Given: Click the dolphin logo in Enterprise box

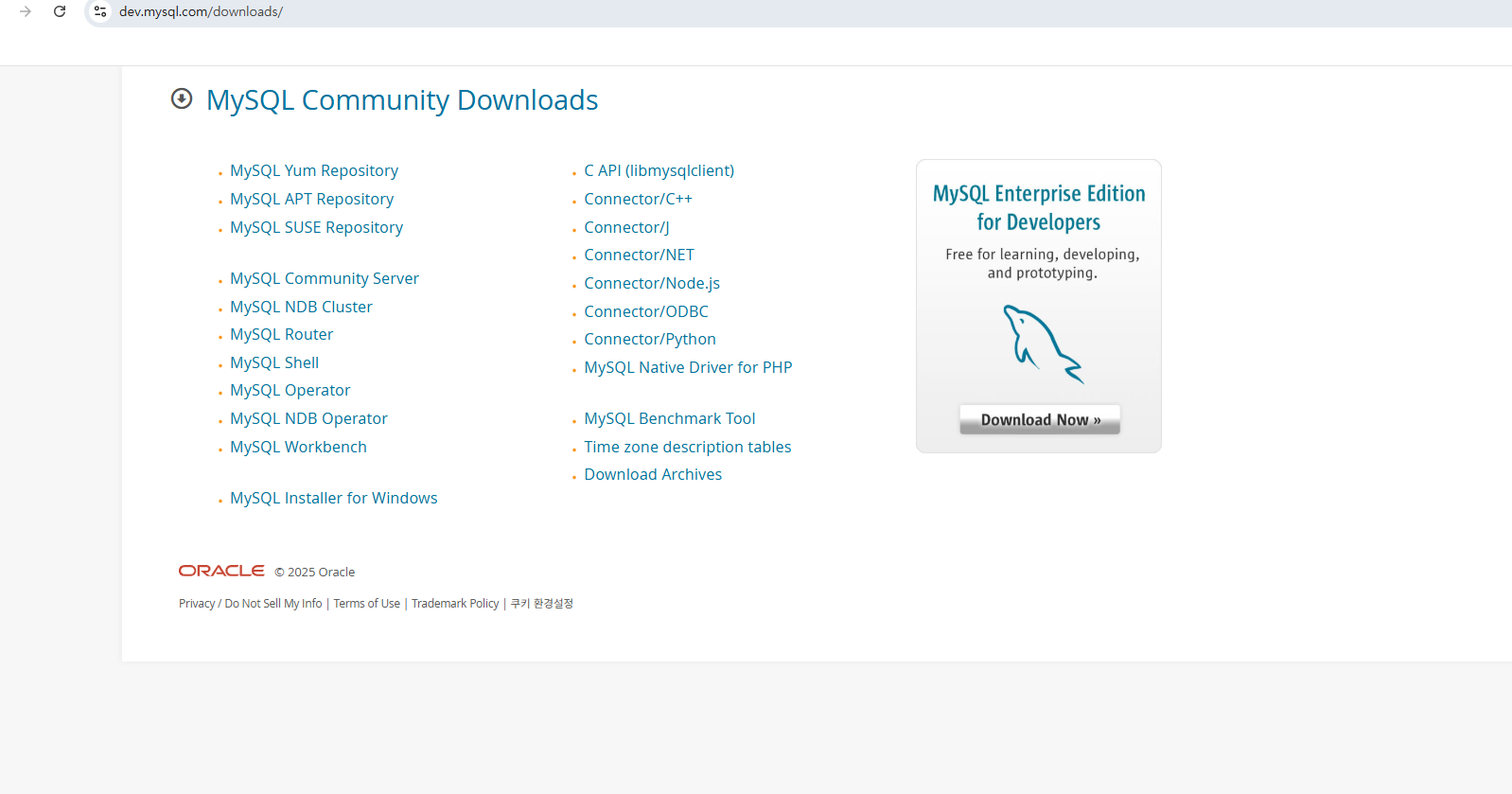Looking at the screenshot, I should [1043, 344].
